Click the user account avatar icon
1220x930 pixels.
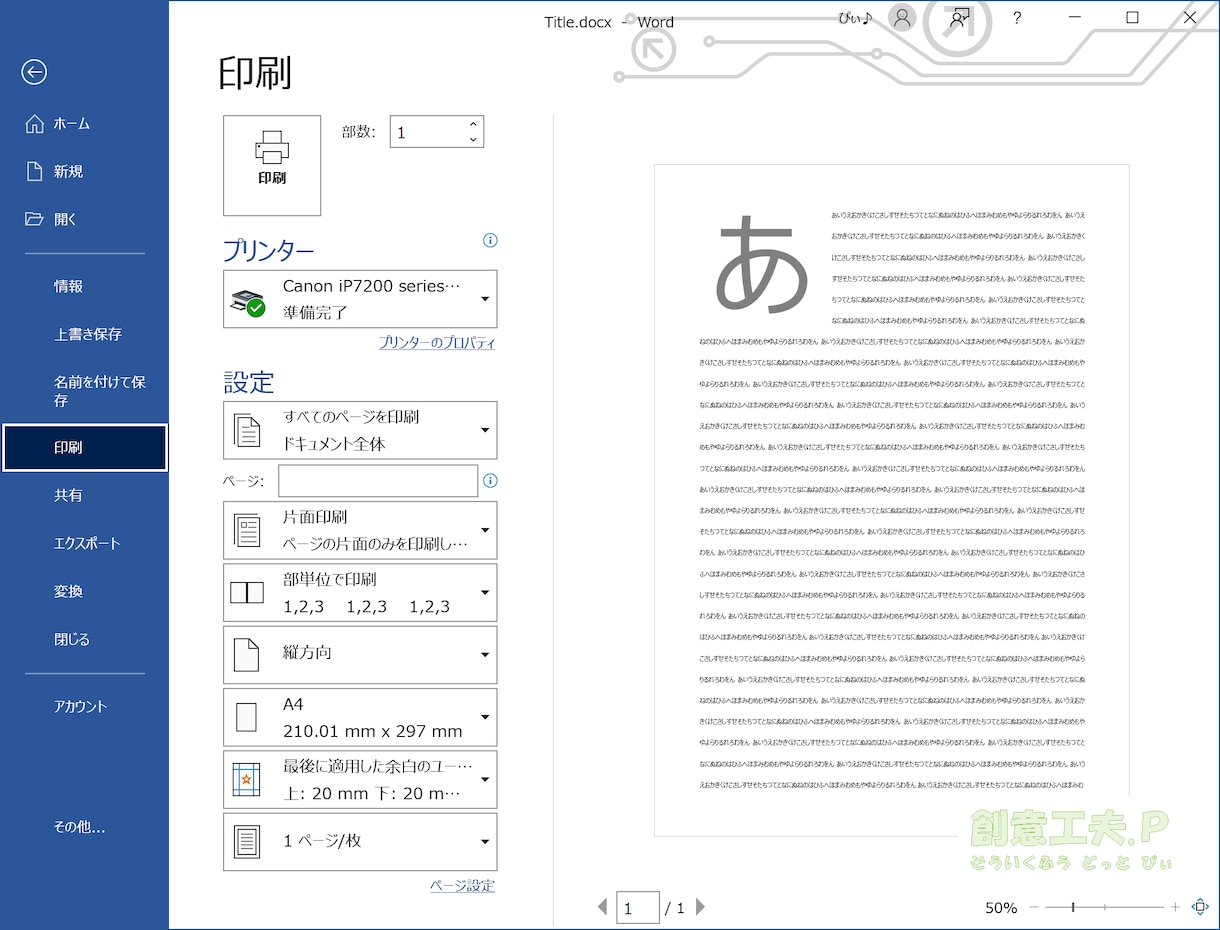(x=902, y=18)
